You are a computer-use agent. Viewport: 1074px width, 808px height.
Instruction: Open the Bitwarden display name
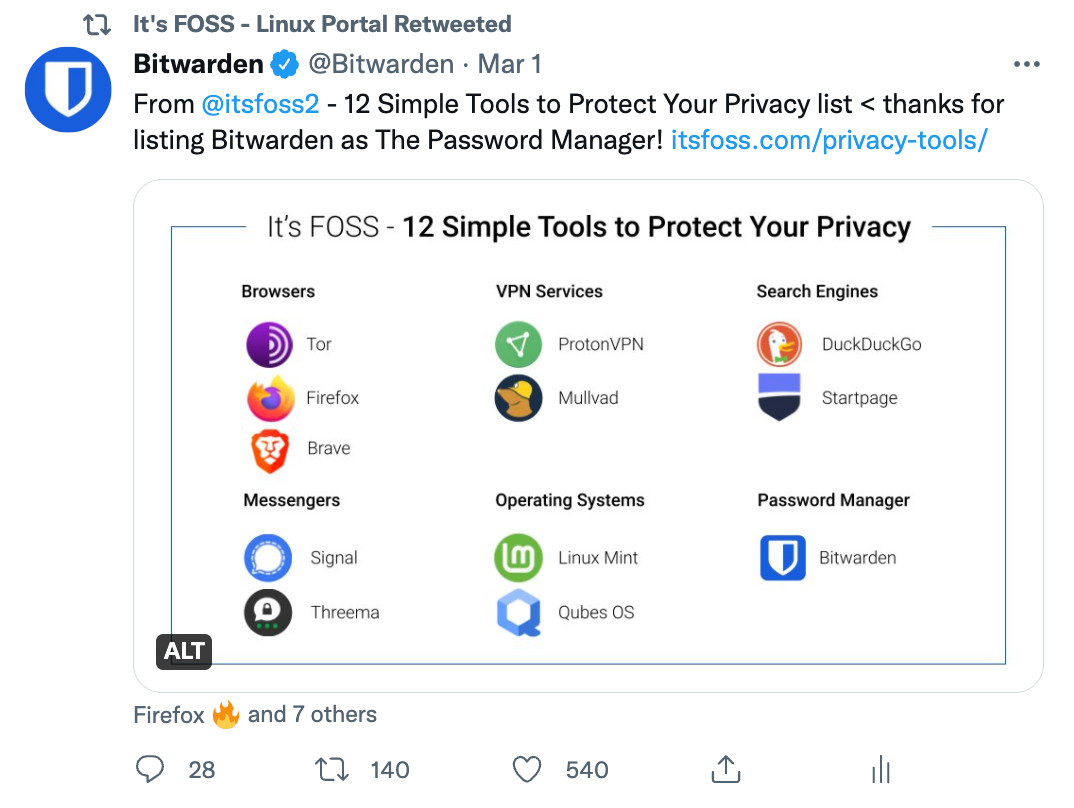click(198, 65)
